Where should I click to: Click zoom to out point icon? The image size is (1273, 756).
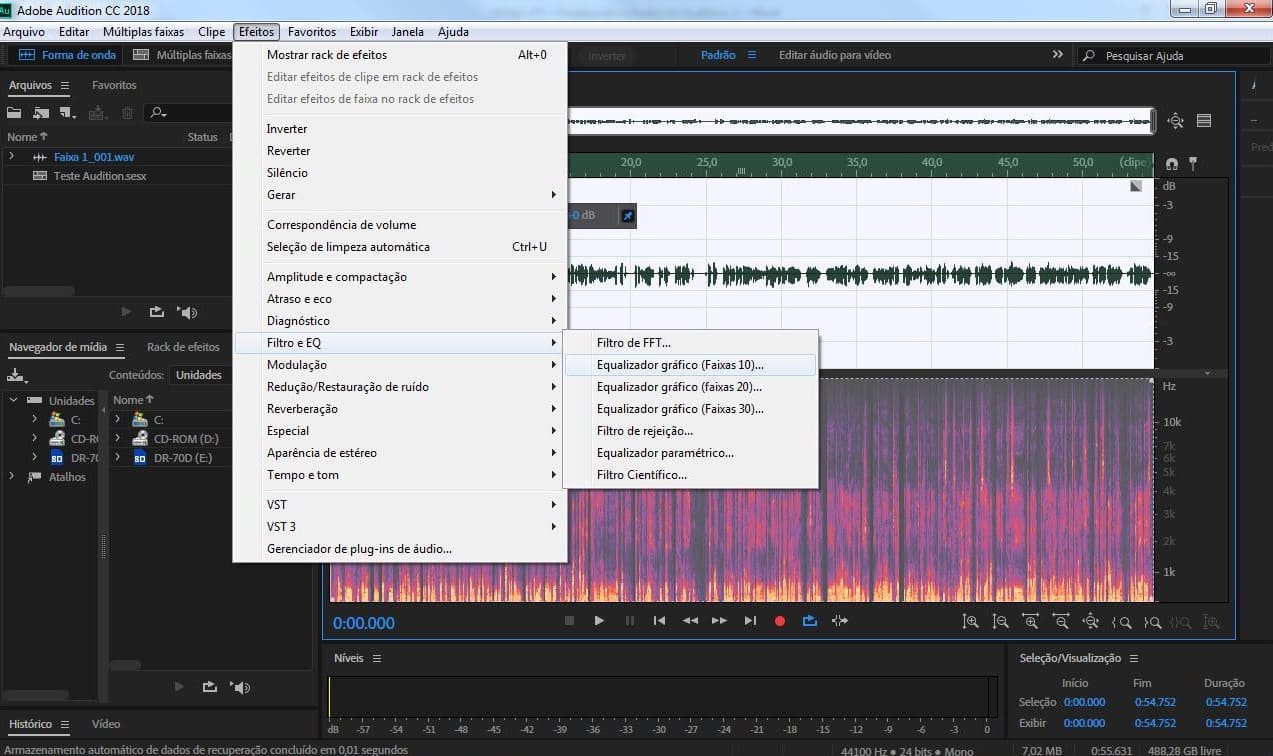point(1152,621)
